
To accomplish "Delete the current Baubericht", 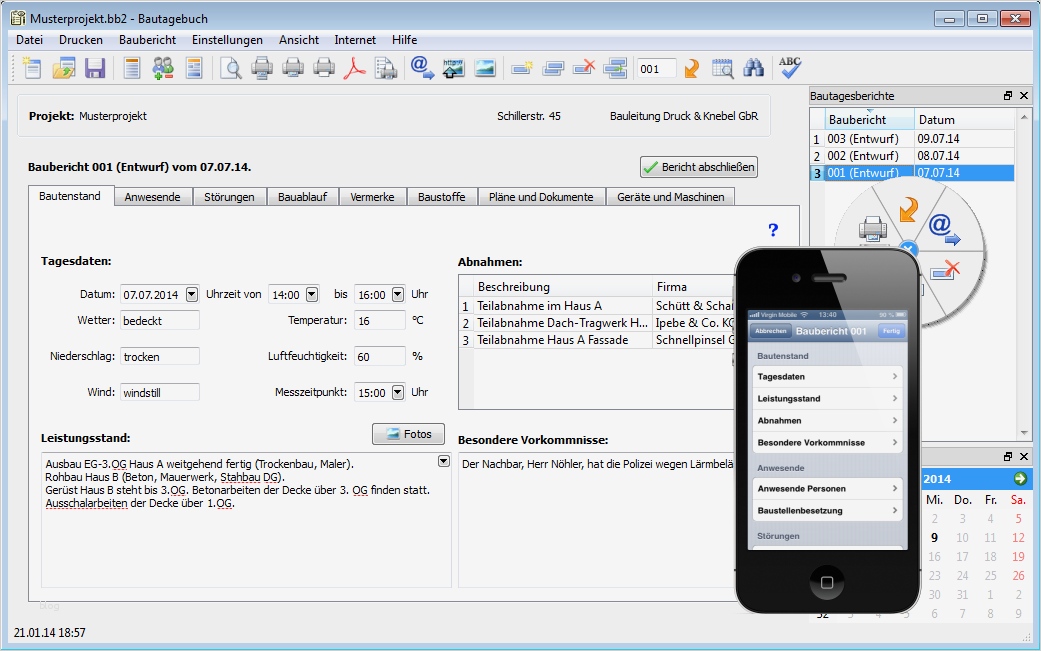I will (x=583, y=68).
